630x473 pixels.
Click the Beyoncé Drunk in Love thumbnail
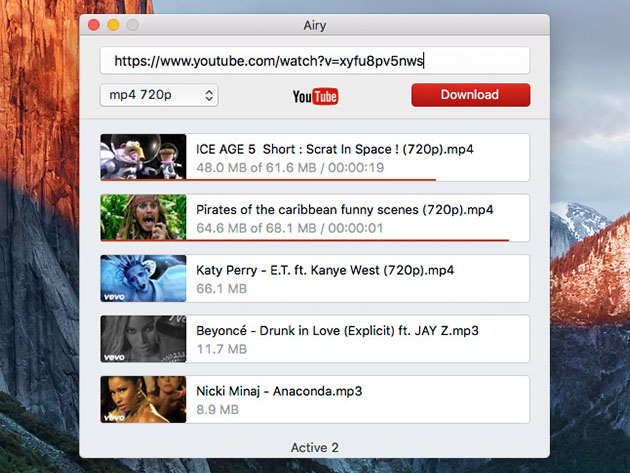tap(143, 339)
